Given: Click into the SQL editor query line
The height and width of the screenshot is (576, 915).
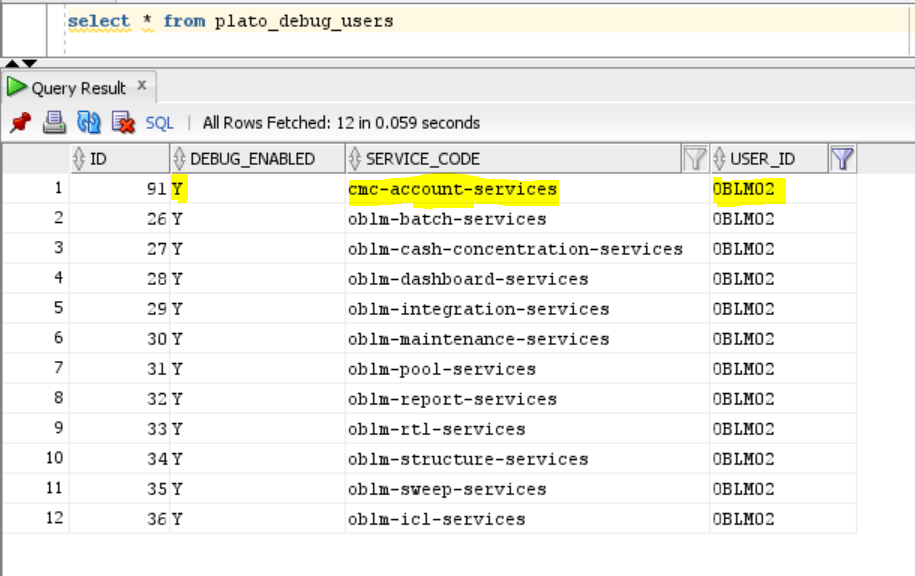Looking at the screenshot, I should click(487, 21).
